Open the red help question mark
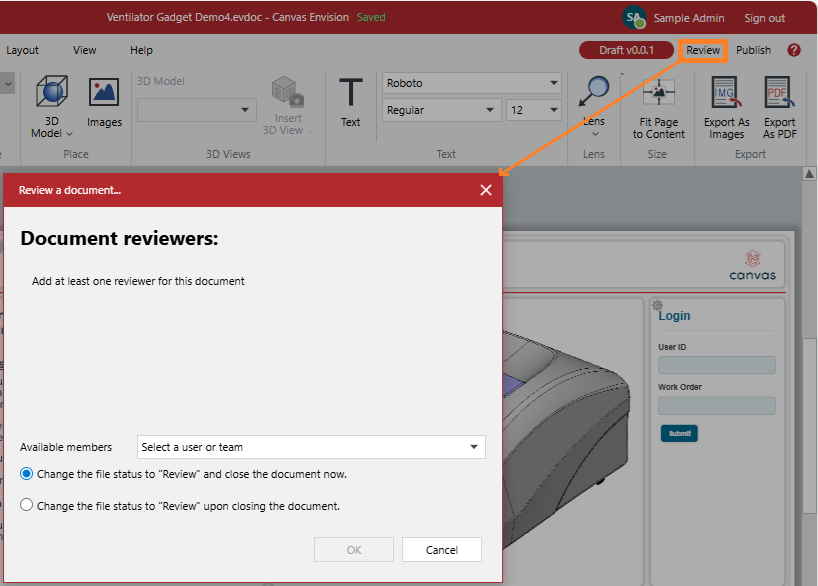This screenshot has width=818, height=586. [x=794, y=50]
